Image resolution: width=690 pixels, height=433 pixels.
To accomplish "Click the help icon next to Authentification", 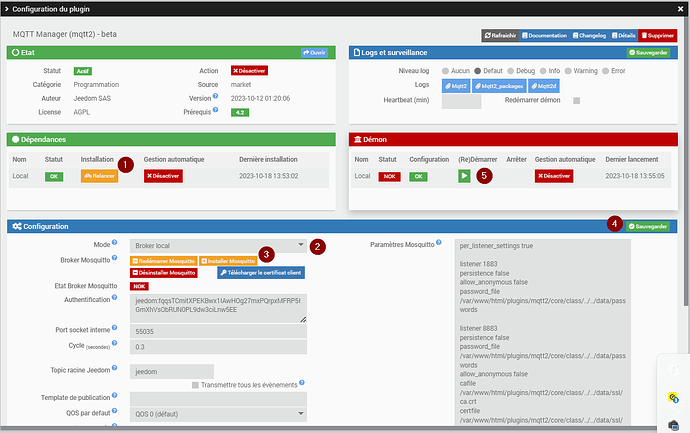I will pyautogui.click(x=114, y=297).
